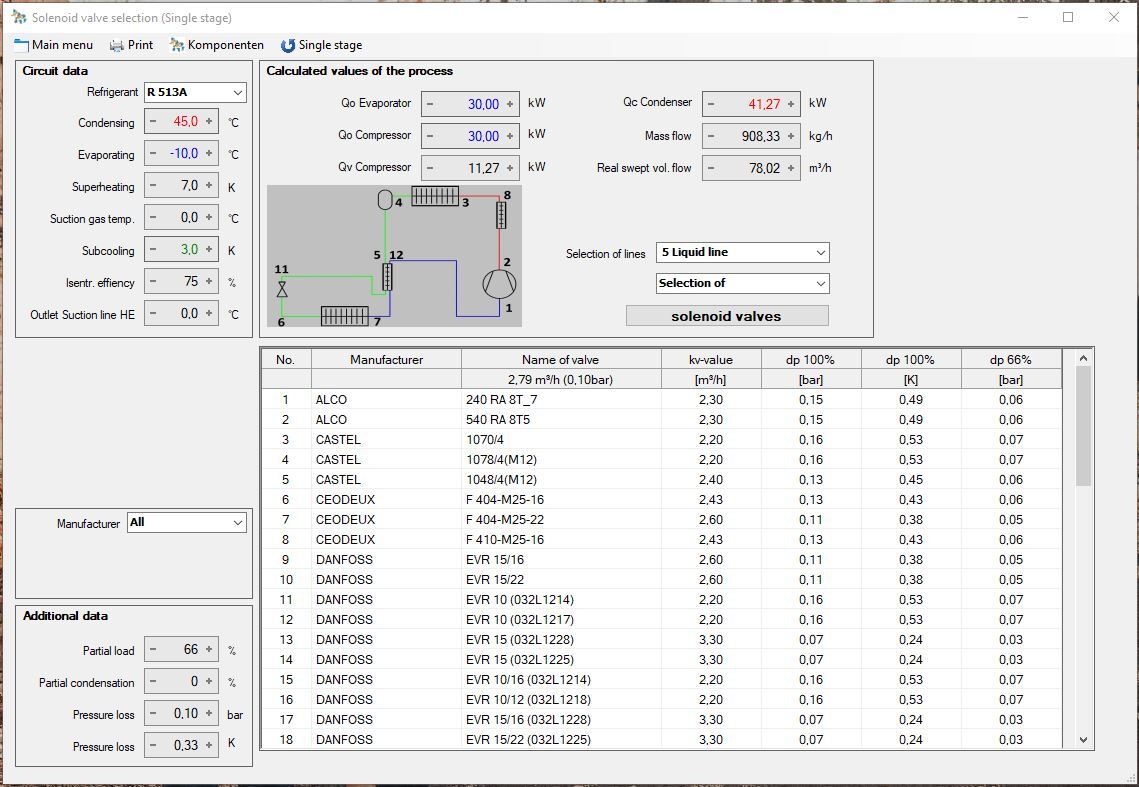Decrease Qv Compressor with minus
The height and width of the screenshot is (787, 1139).
(430, 168)
